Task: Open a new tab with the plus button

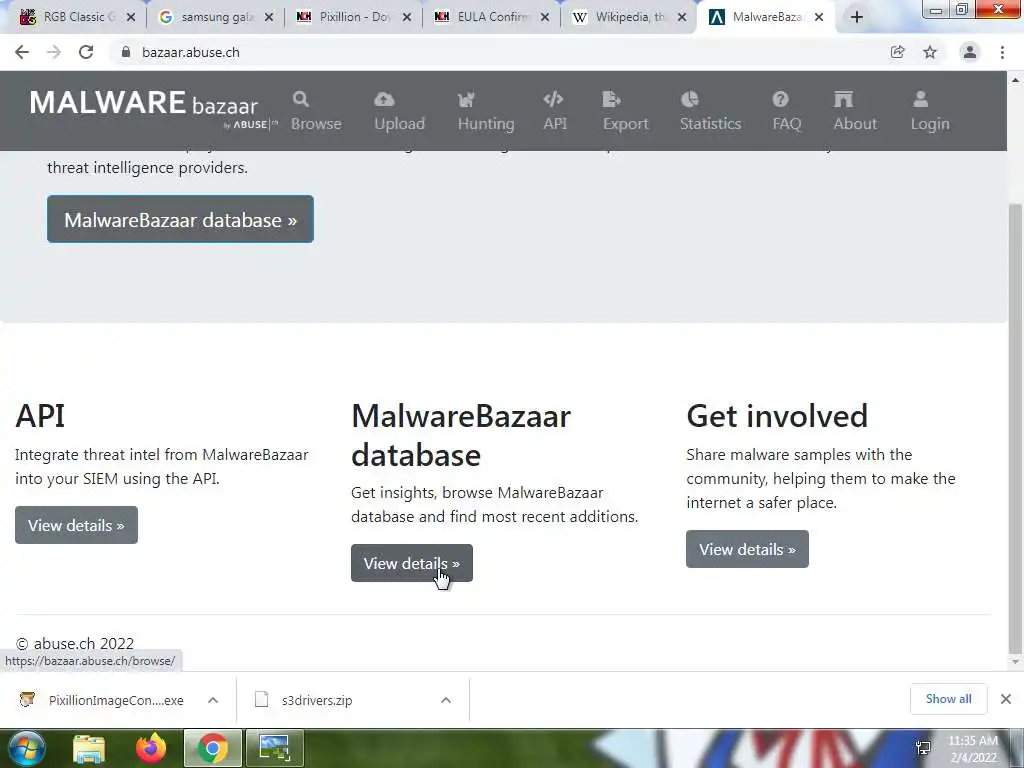Action: (857, 17)
